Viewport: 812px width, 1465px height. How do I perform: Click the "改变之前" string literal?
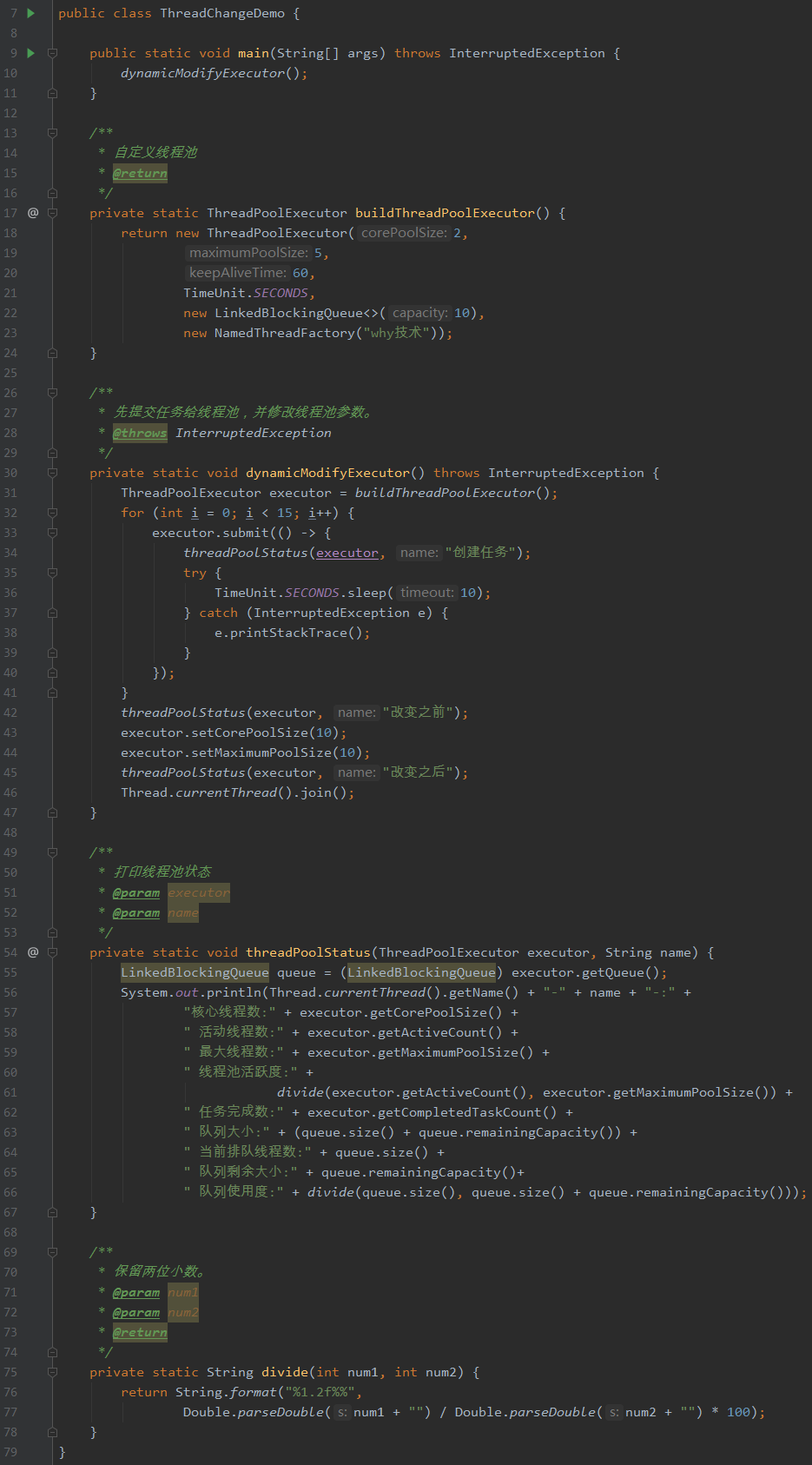[419, 713]
